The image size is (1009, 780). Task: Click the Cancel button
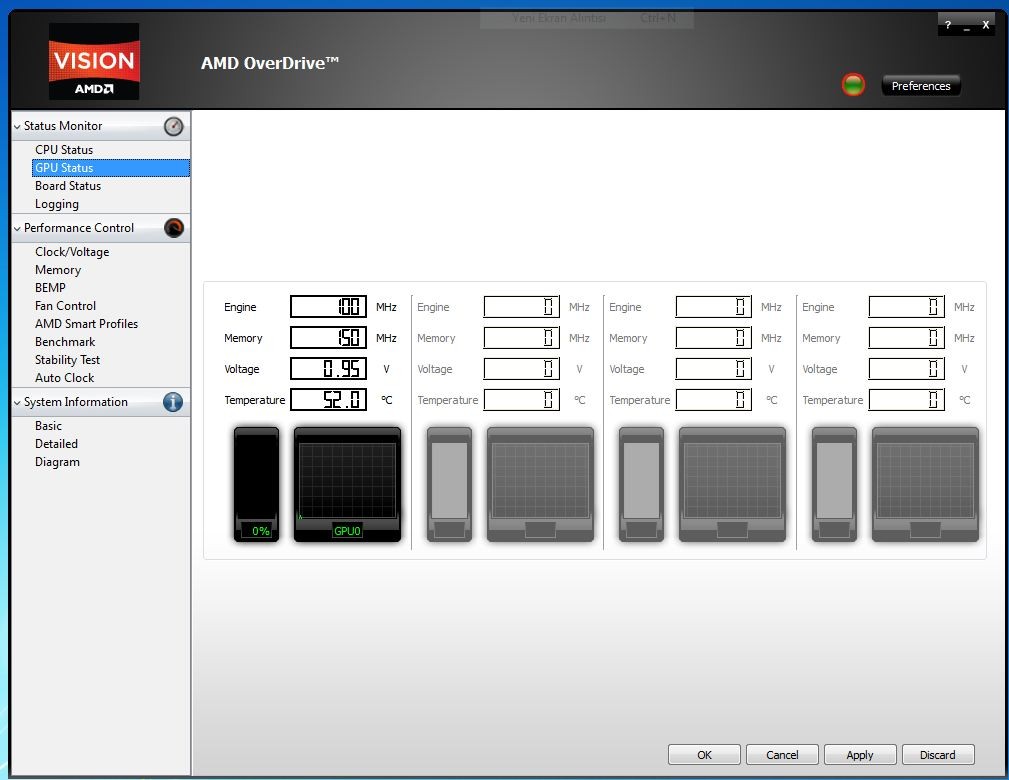click(782, 755)
